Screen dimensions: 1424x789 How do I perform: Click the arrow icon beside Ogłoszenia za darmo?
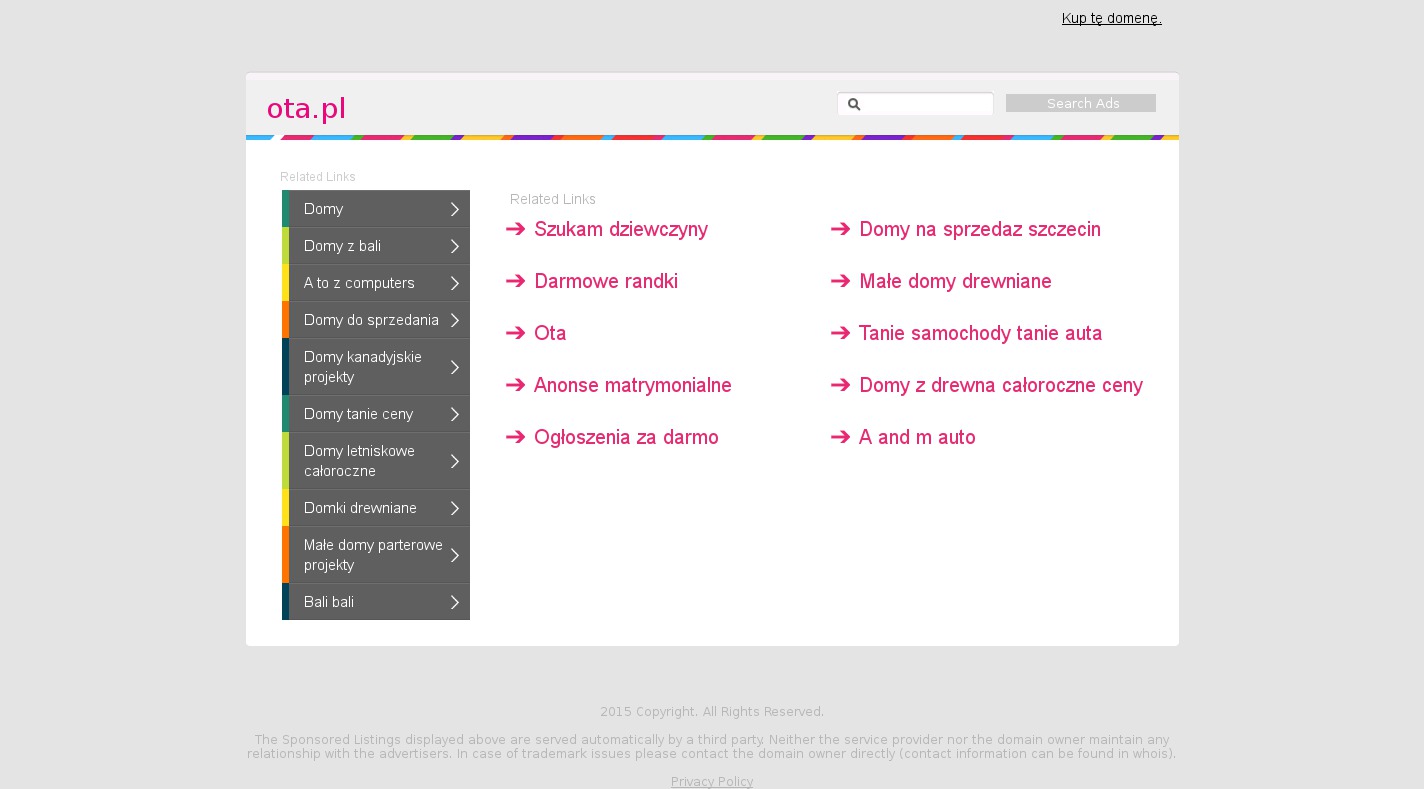(x=516, y=437)
